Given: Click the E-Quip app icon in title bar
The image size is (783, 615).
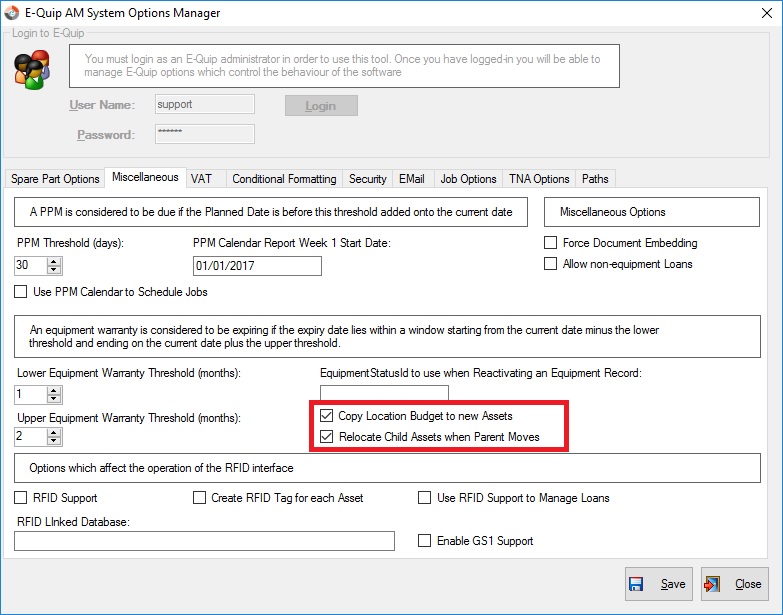Looking at the screenshot, I should (11, 13).
